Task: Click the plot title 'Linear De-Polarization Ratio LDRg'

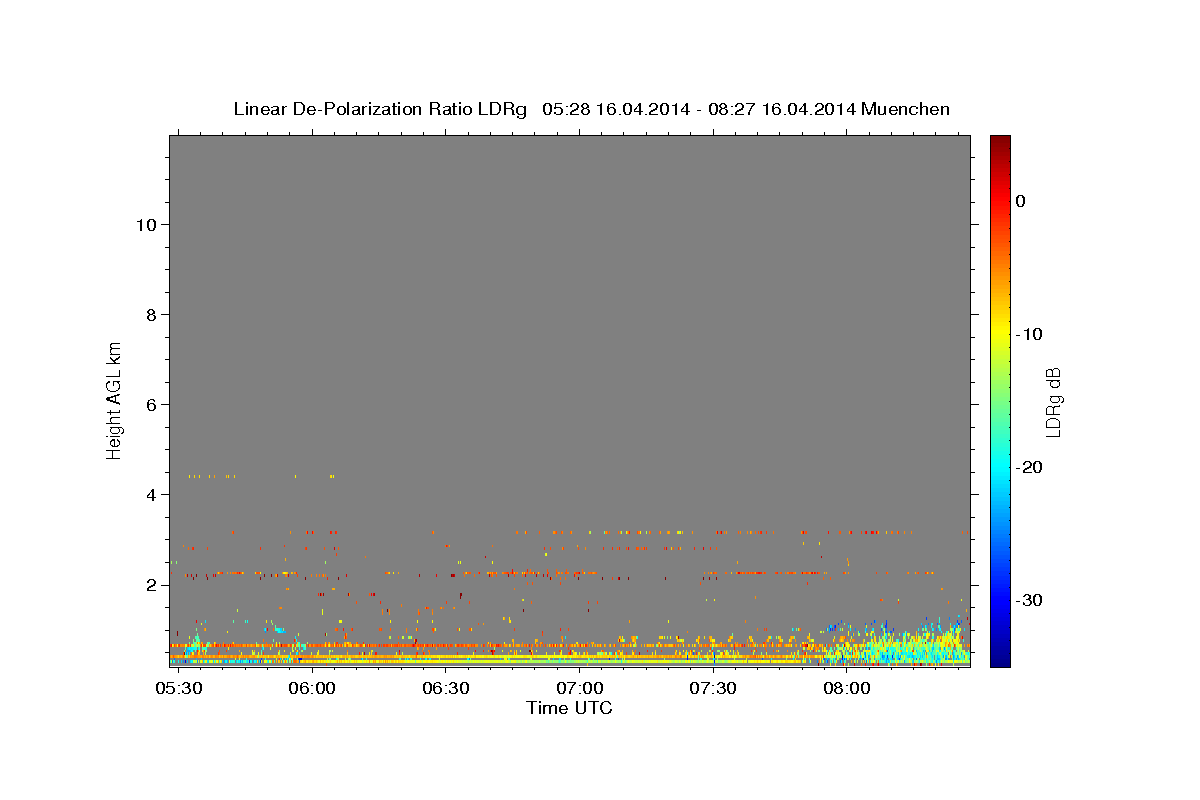Action: click(x=380, y=109)
